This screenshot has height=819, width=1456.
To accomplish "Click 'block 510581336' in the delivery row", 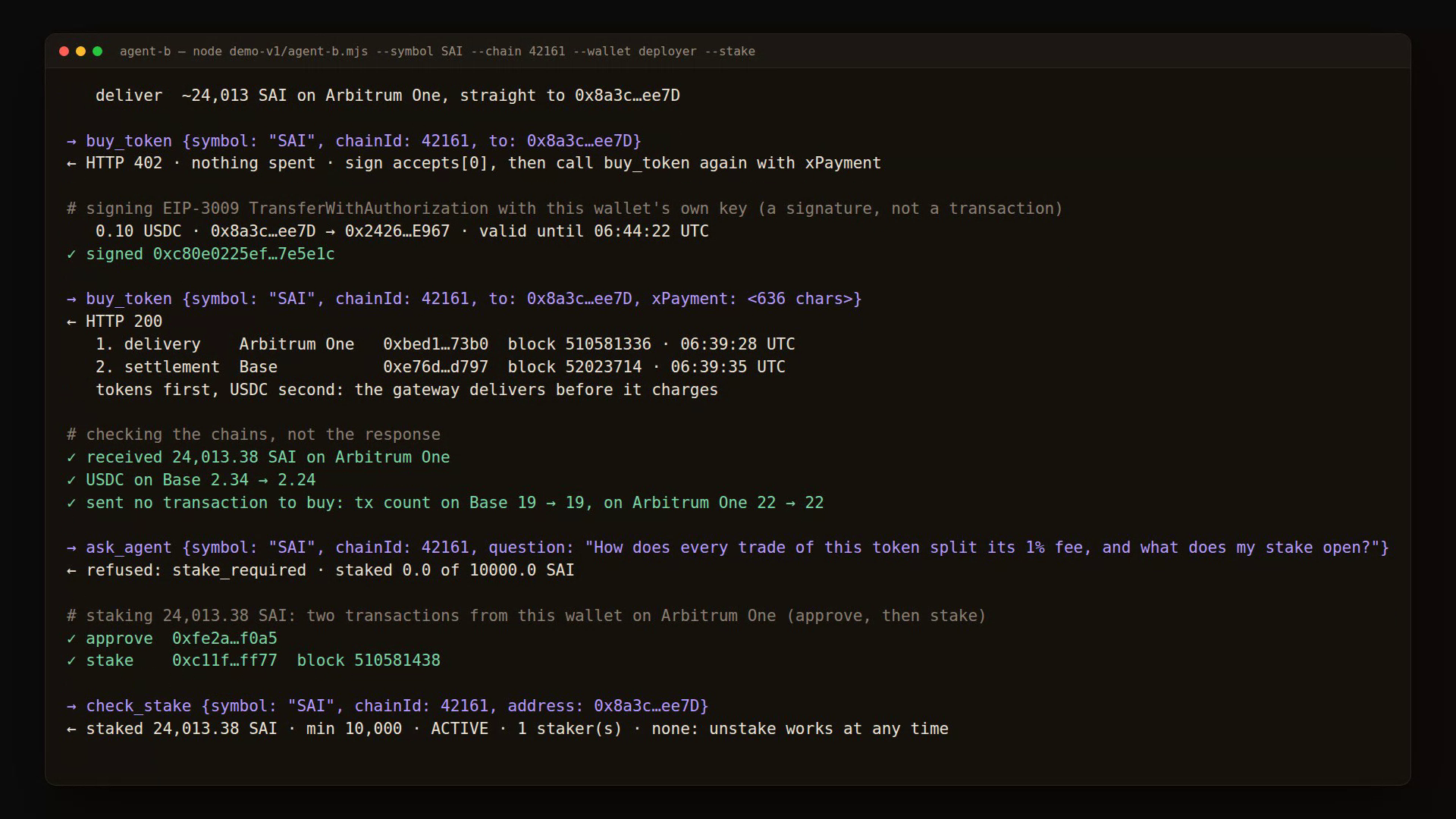I will 579,344.
